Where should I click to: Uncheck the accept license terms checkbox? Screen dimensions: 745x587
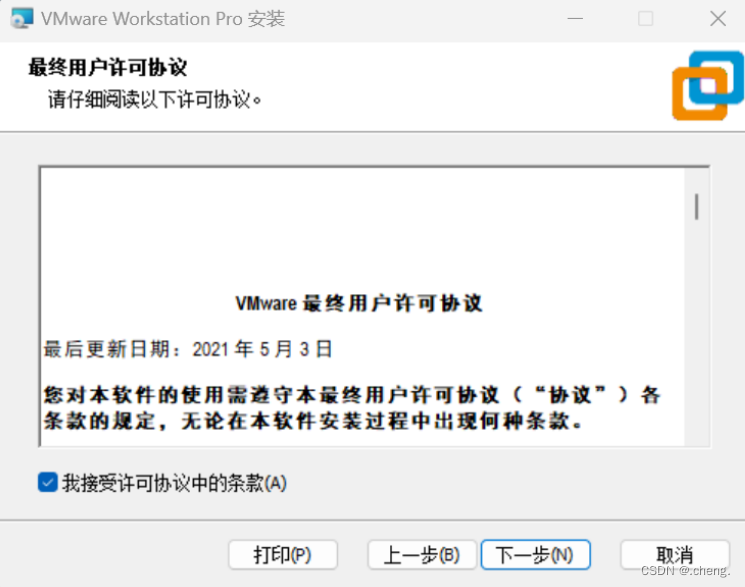click(48, 482)
